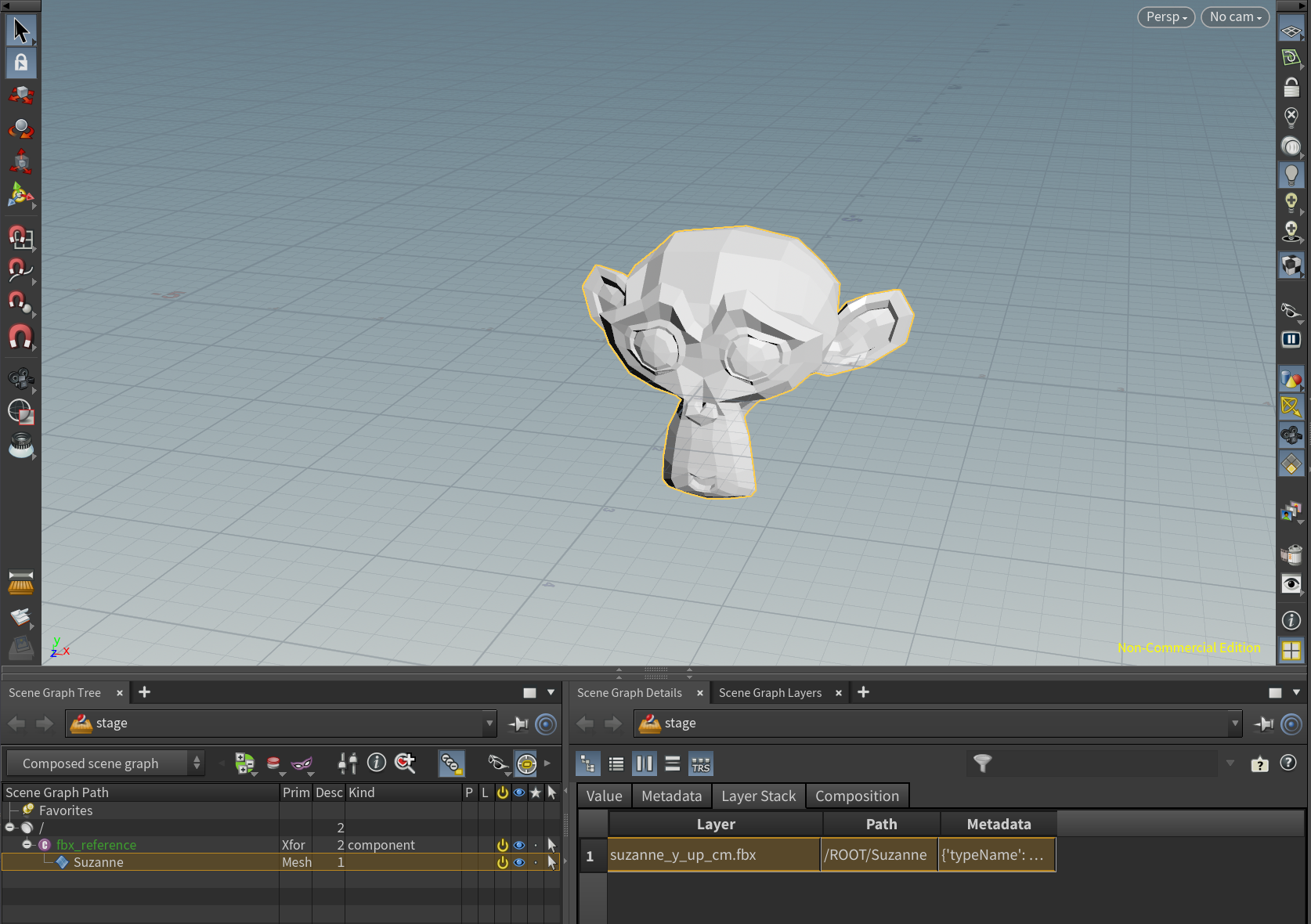
Task: Open the filter options dropdown arrow
Action: pos(1230,763)
